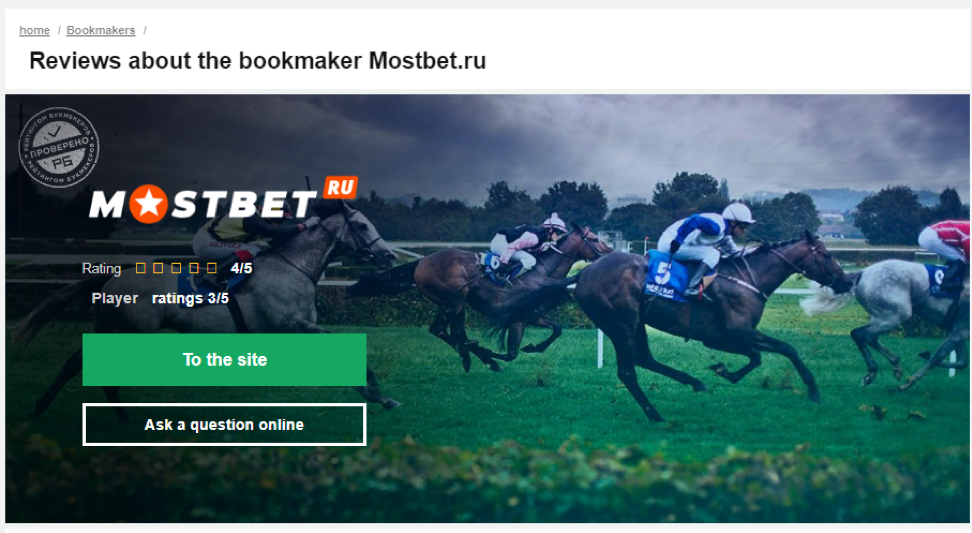Image resolution: width=972 pixels, height=533 pixels.
Task: Click the Reviews about the bookmaker Mostbet.ru heading
Action: (x=258, y=61)
